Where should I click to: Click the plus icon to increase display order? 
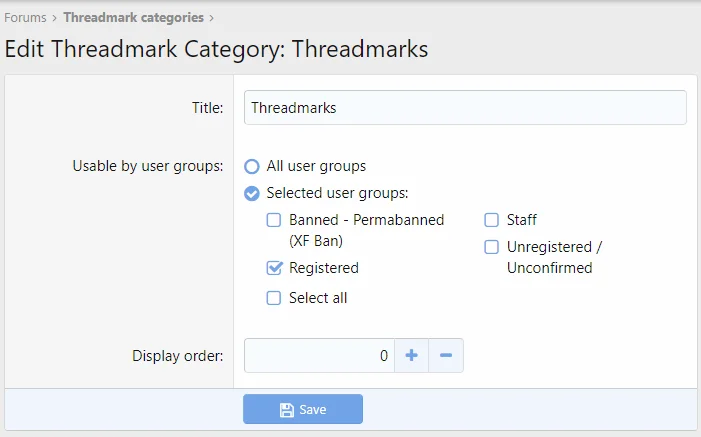[411, 355]
